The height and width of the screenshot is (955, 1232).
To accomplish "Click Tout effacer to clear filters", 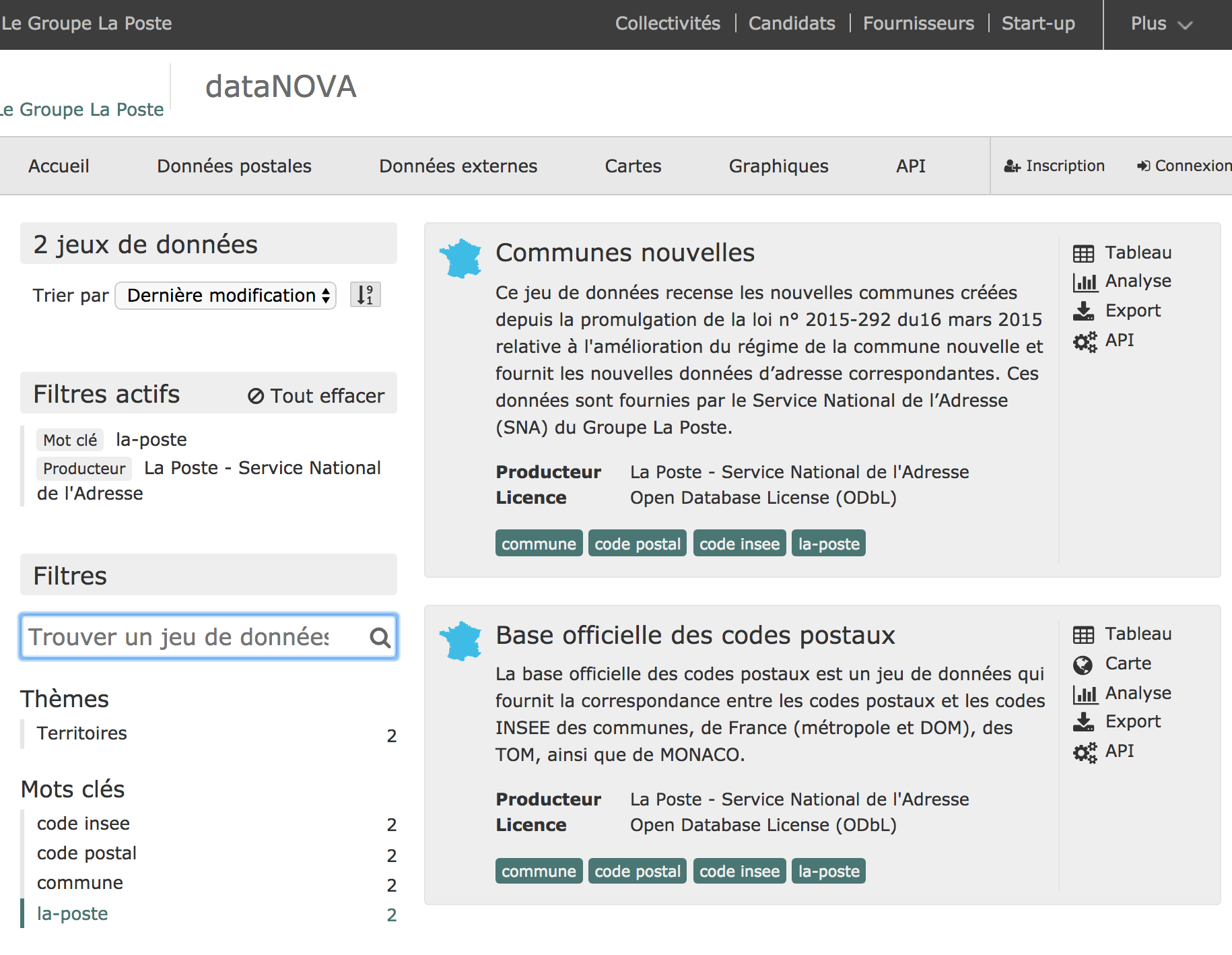I will click(316, 396).
